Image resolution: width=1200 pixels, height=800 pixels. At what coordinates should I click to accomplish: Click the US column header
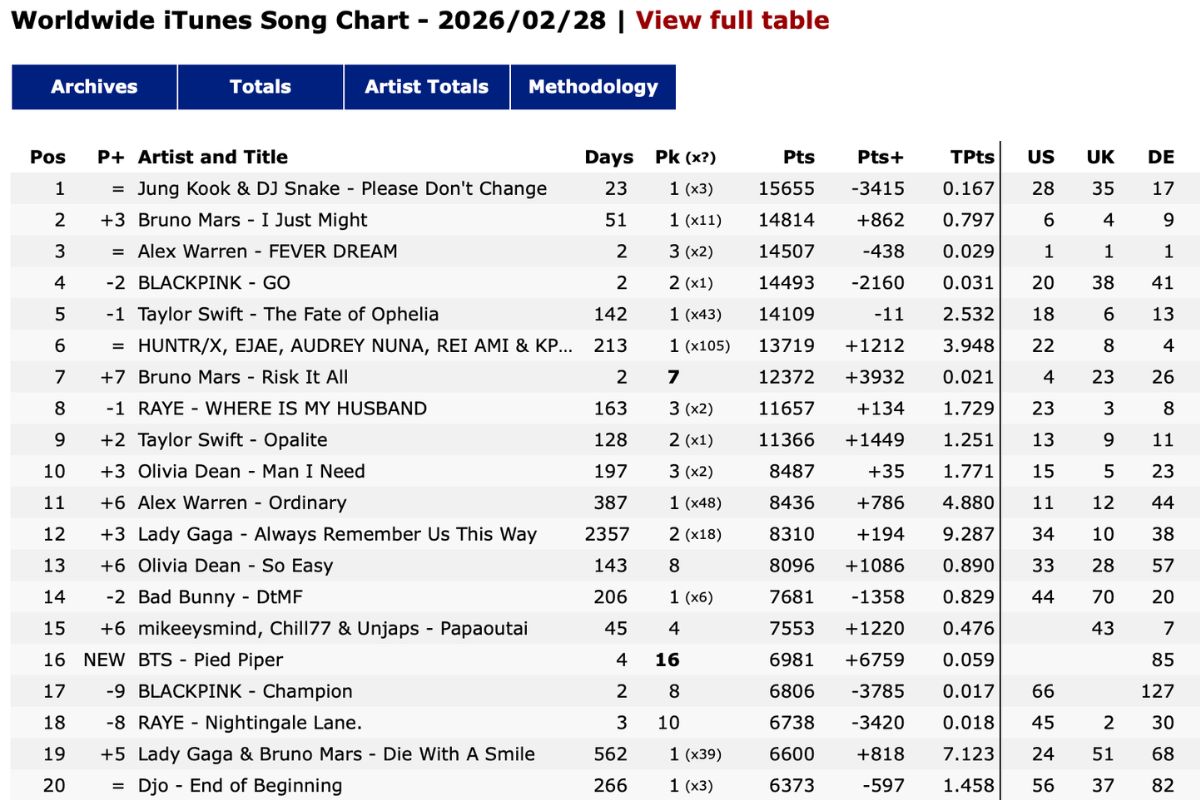(x=1041, y=157)
